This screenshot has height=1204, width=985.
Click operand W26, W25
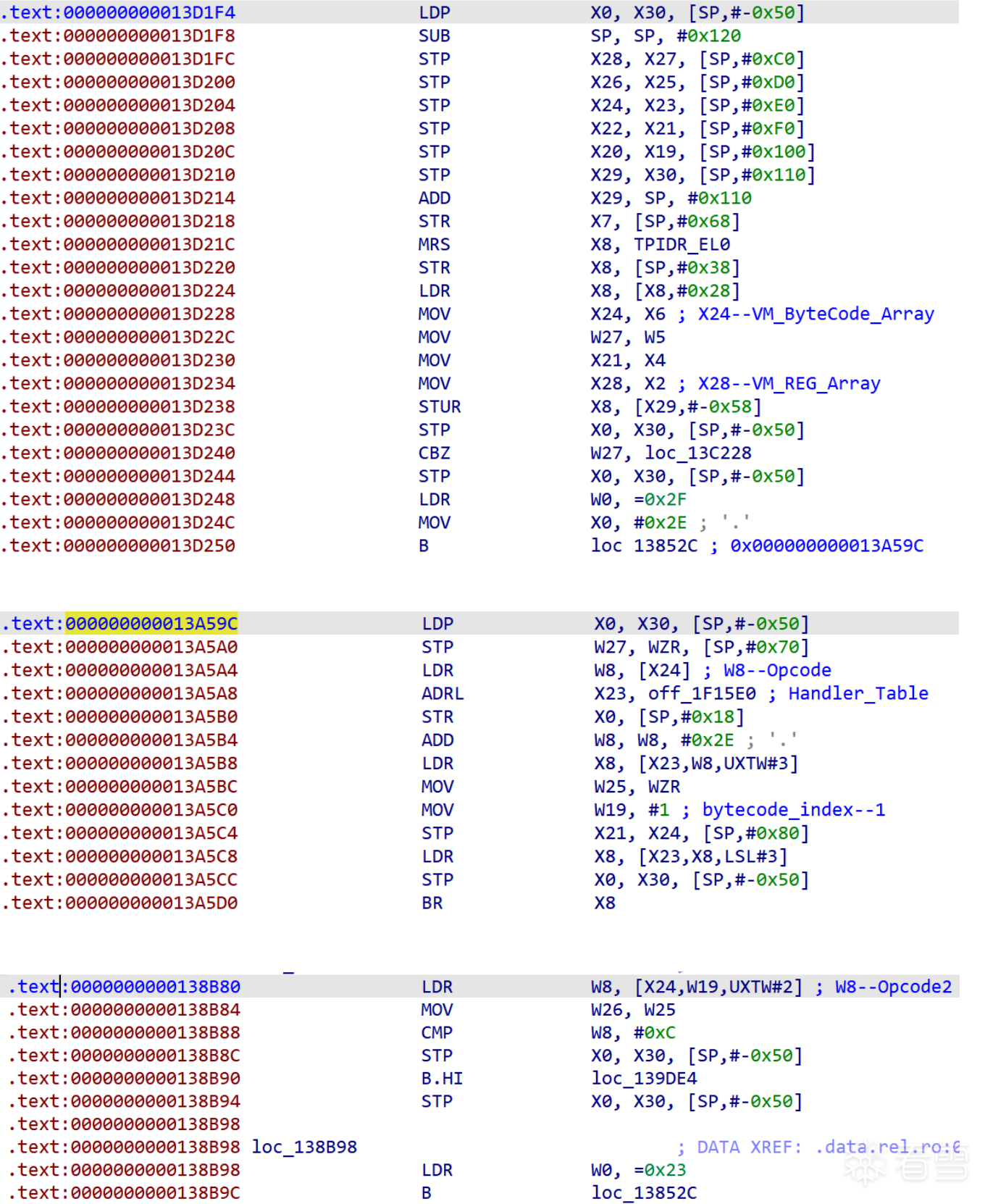click(633, 1010)
